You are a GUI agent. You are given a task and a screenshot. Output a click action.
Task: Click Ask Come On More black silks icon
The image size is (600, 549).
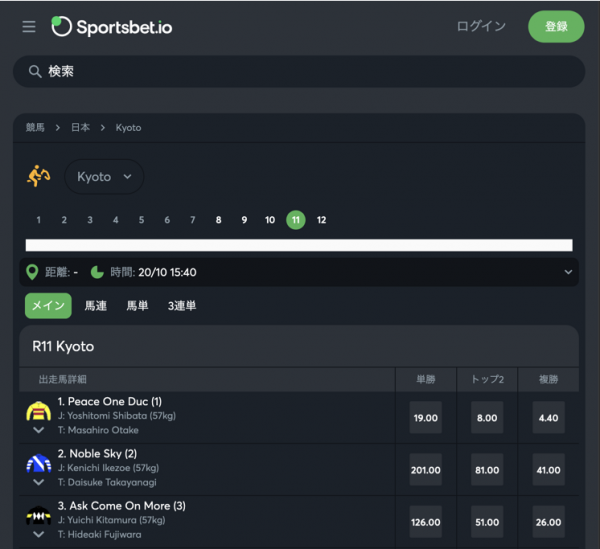point(39,515)
